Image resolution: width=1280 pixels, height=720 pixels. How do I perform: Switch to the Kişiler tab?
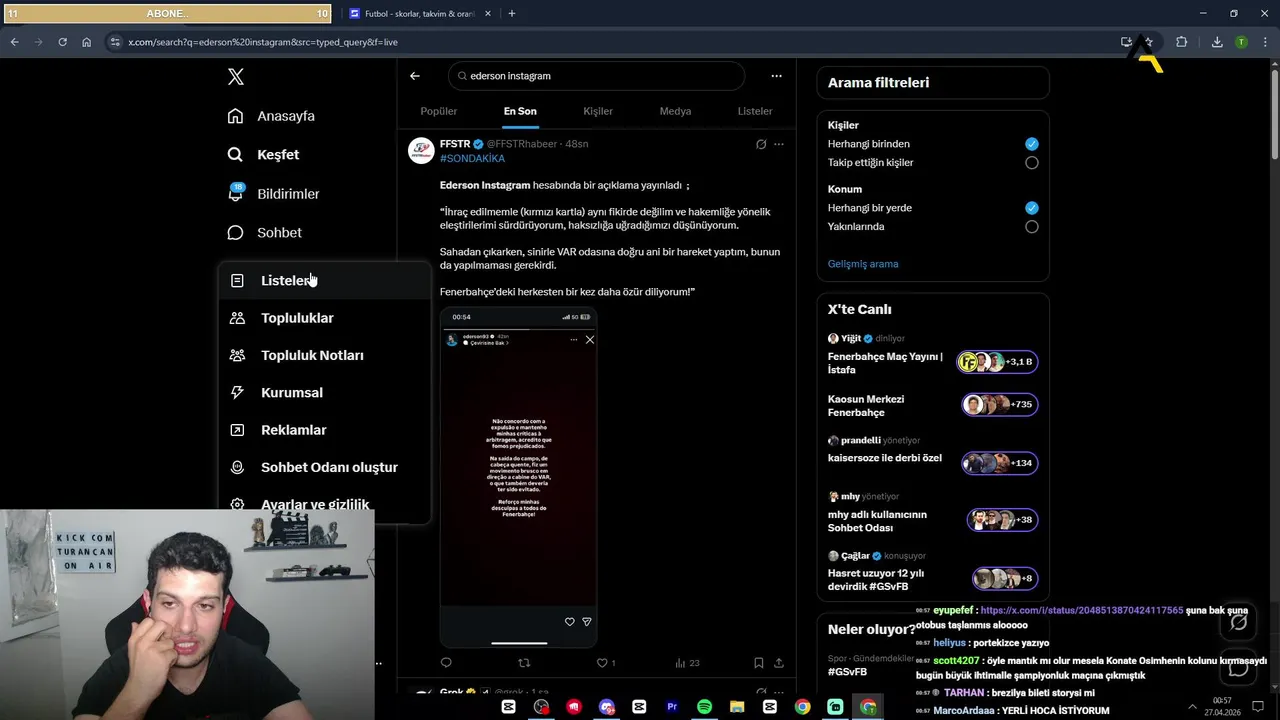tap(598, 111)
